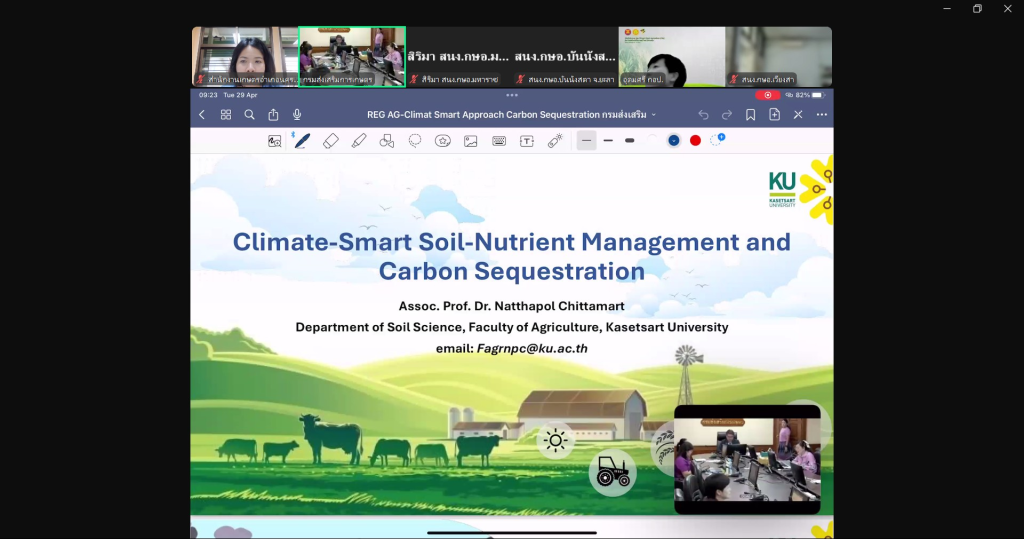Pick the dark blue color swatch
1024x539 pixels.
(x=674, y=140)
